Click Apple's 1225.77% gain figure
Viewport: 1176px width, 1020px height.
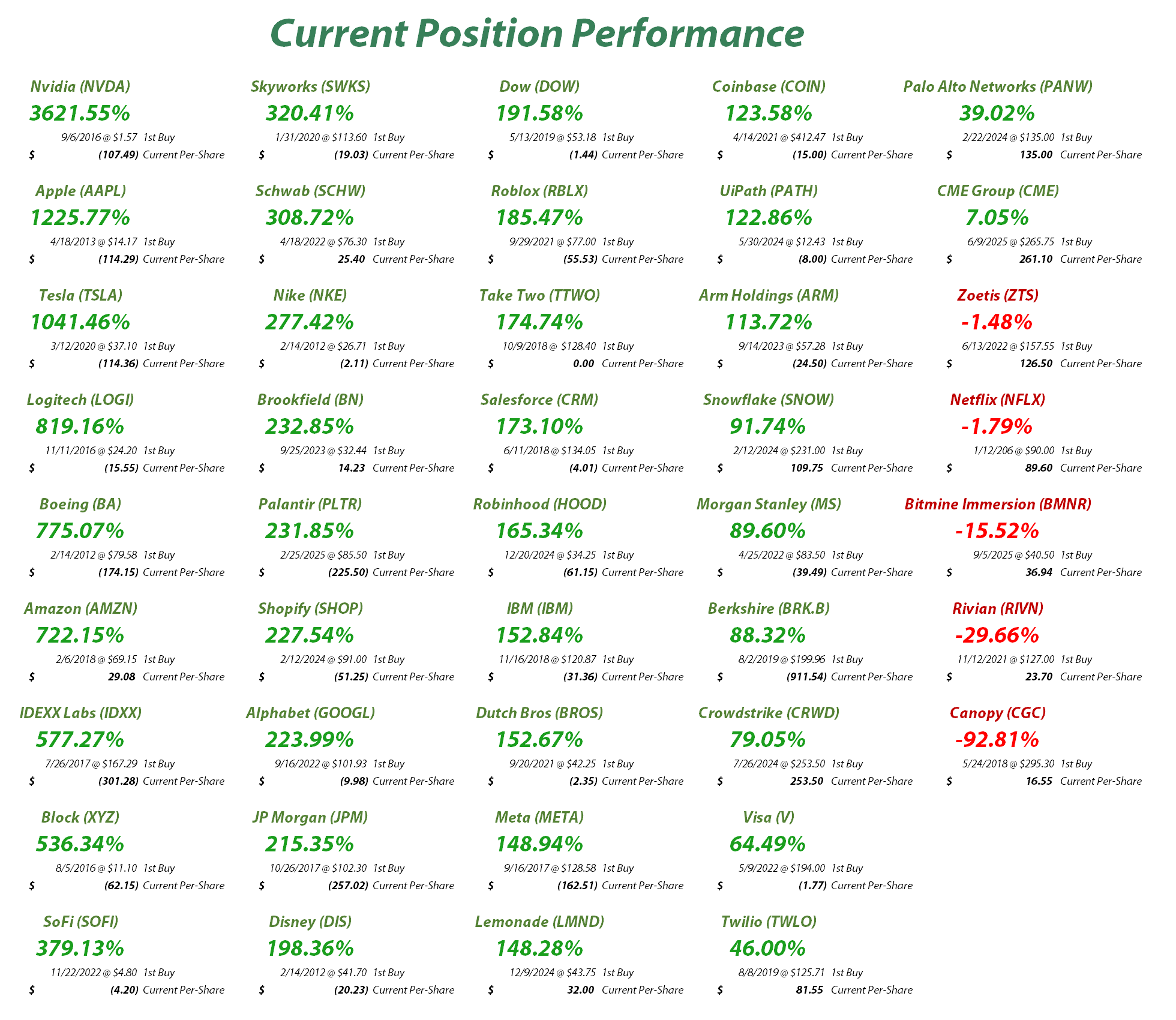point(80,217)
